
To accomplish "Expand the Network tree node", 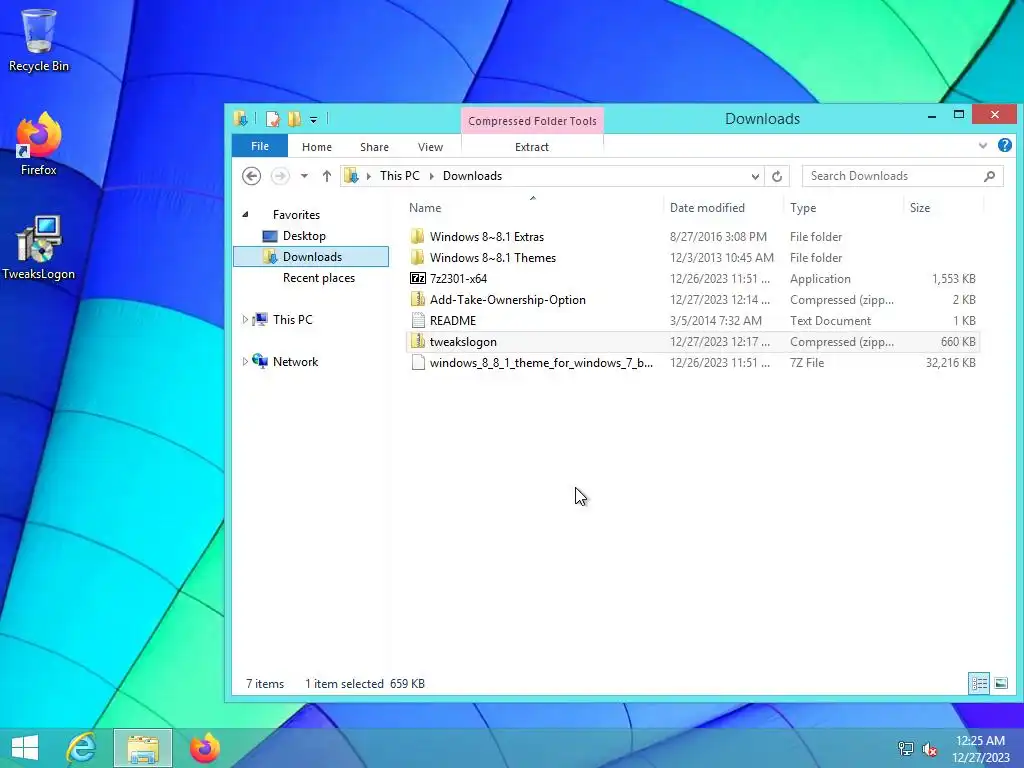I will [x=245, y=361].
